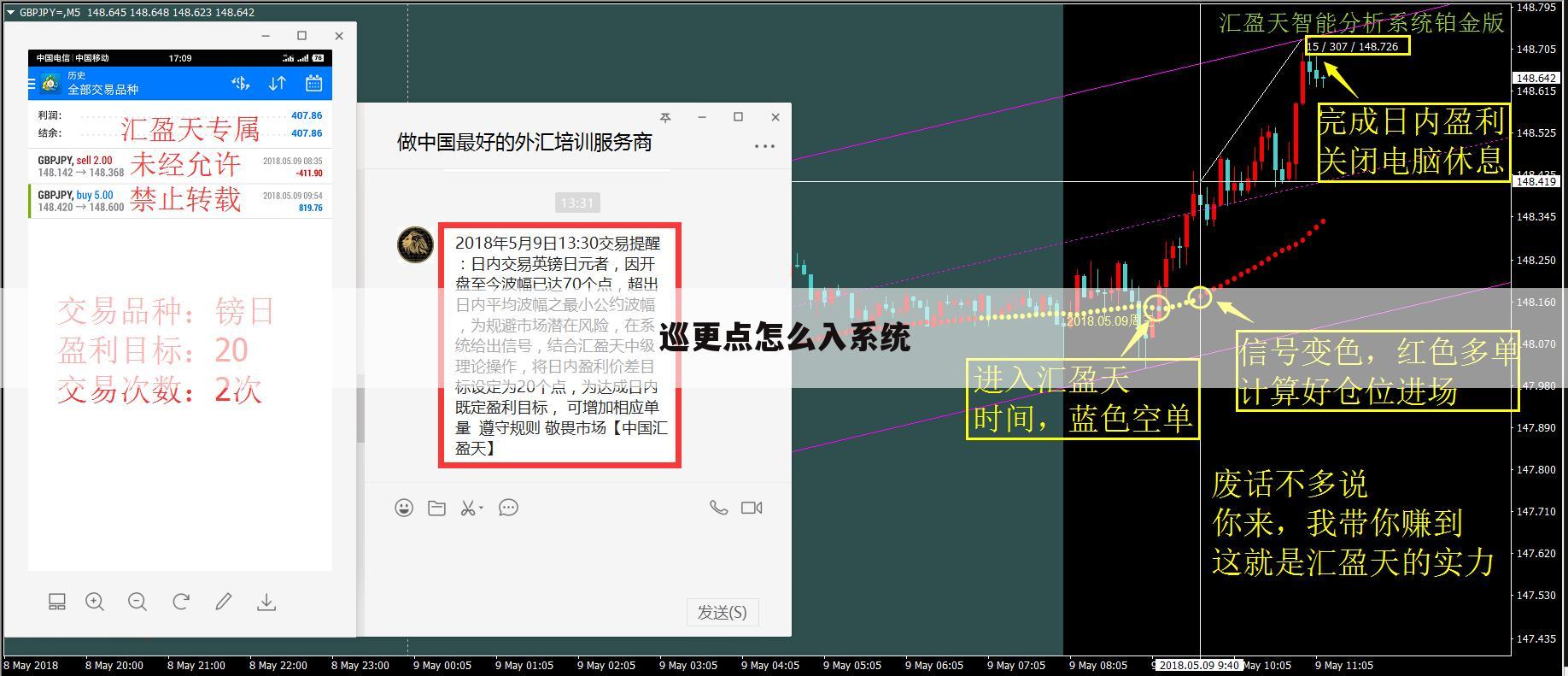This screenshot has width=1568, height=676.
Task: Start a video call with the camera icon
Action: (752, 508)
